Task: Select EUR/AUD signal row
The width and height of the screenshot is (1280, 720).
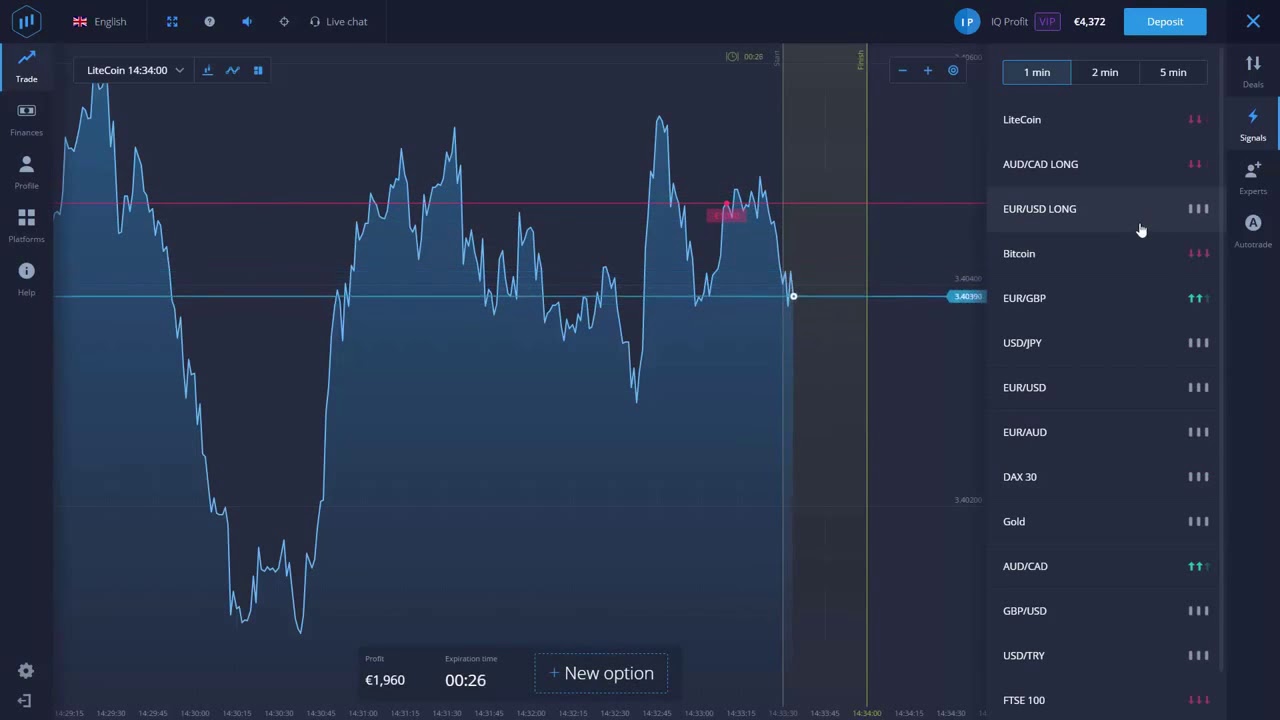Action: click(x=1106, y=432)
